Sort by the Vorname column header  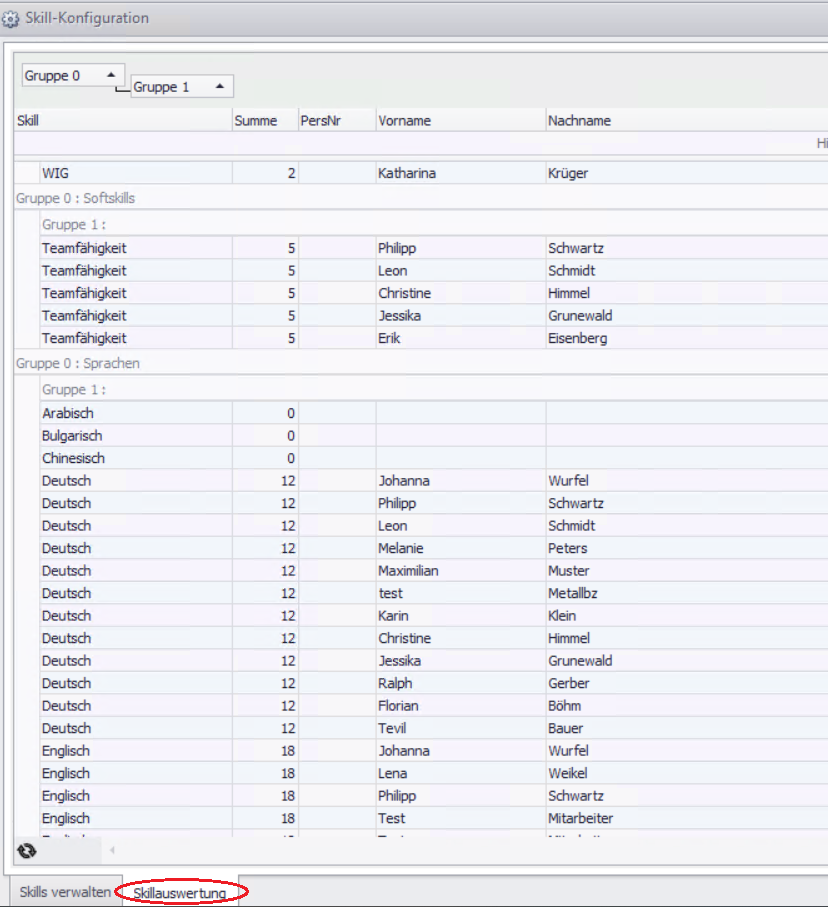pos(461,120)
